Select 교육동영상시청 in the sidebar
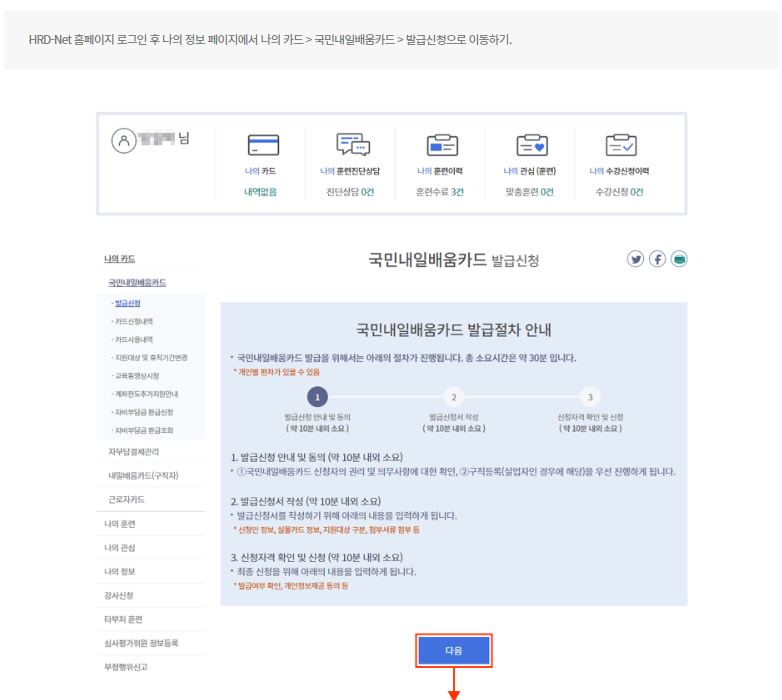Image resolution: width=782 pixels, height=700 pixels. [x=136, y=376]
